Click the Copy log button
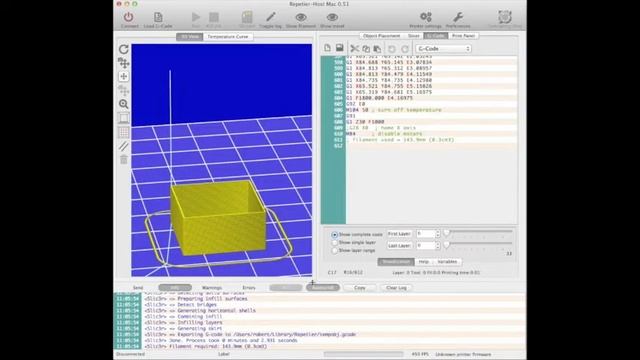Image resolution: width=640 pixels, height=360 pixels. [x=360, y=288]
